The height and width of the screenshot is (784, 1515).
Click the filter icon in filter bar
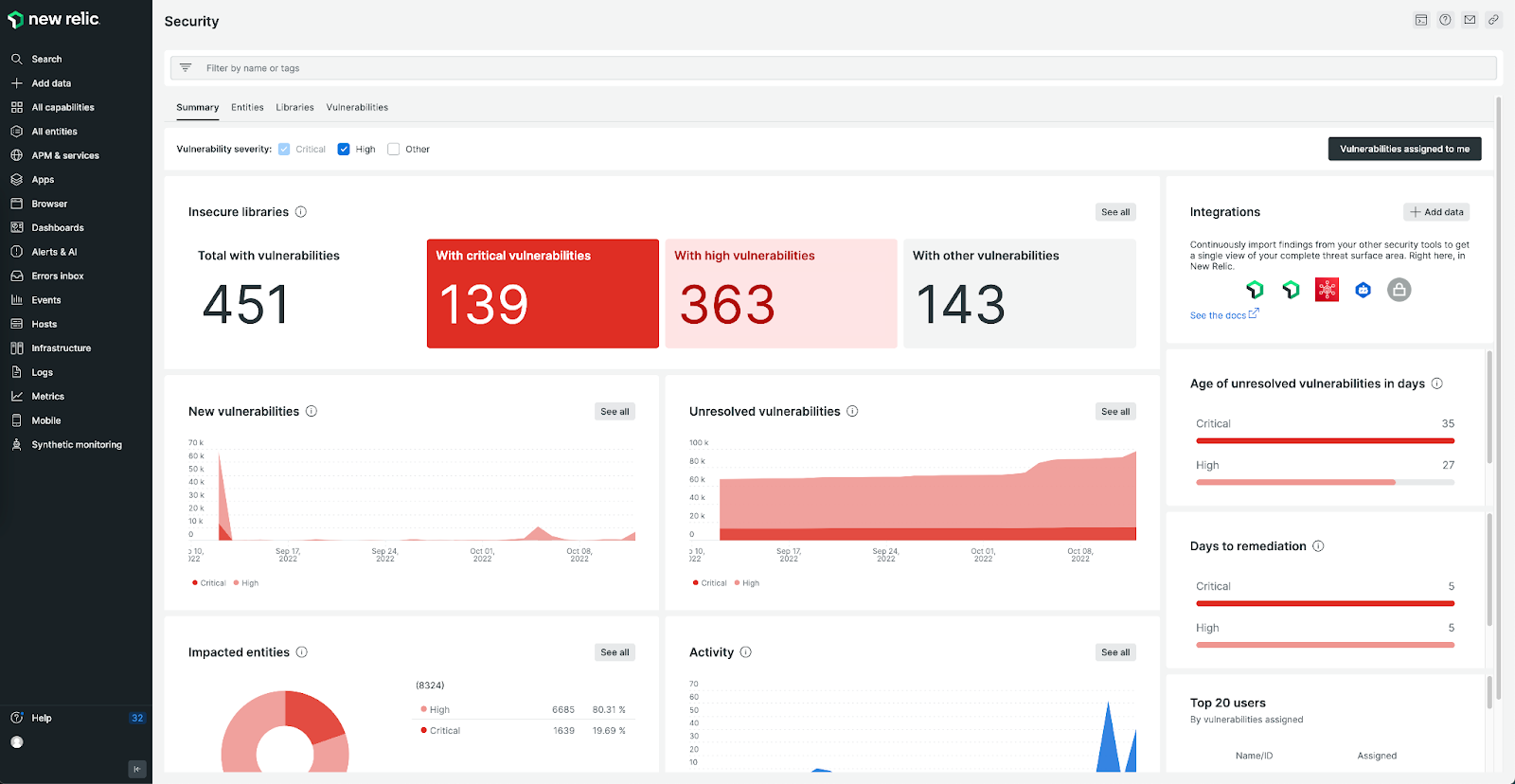pyautogui.click(x=186, y=68)
